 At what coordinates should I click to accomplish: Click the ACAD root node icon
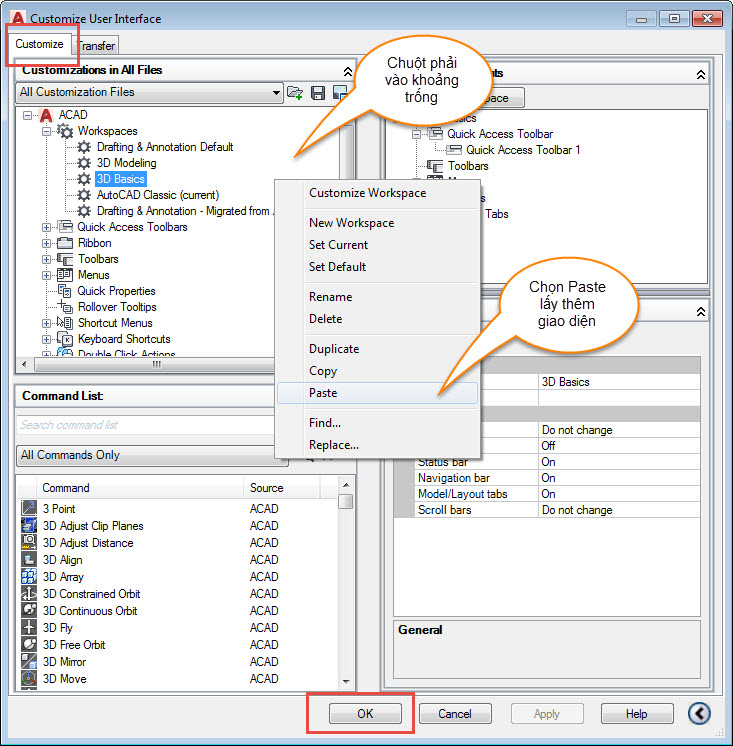pyautogui.click(x=46, y=115)
